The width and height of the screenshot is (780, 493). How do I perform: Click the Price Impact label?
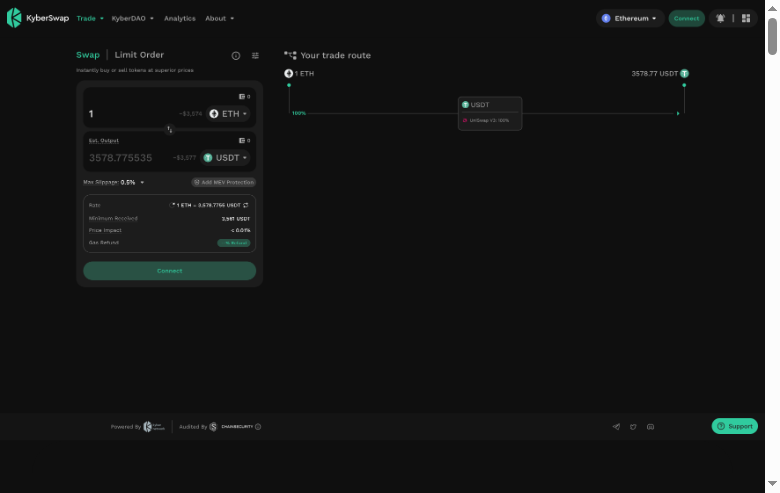[105, 230]
